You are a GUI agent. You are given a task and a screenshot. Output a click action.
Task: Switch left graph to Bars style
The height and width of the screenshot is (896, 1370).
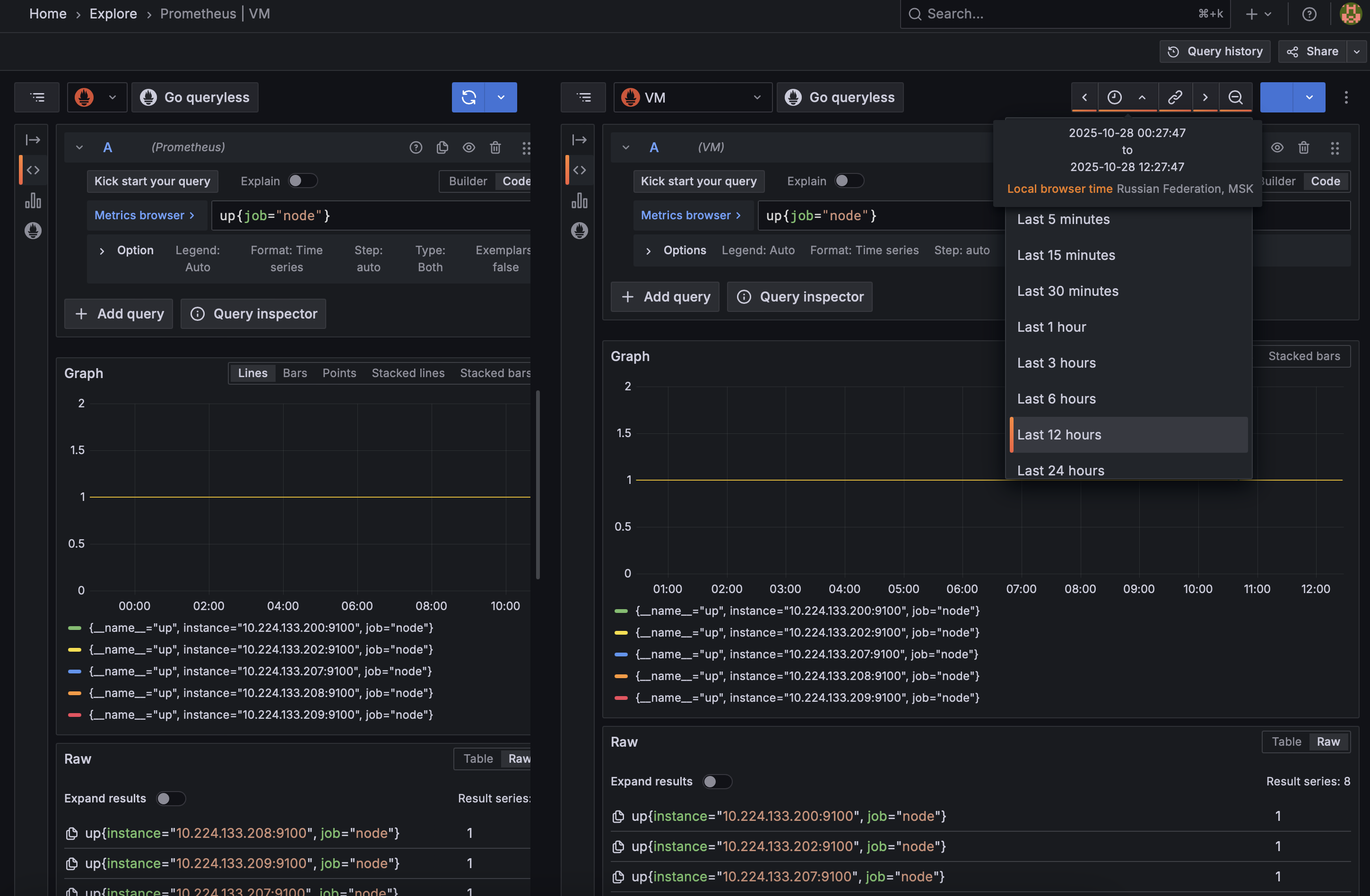[295, 373]
